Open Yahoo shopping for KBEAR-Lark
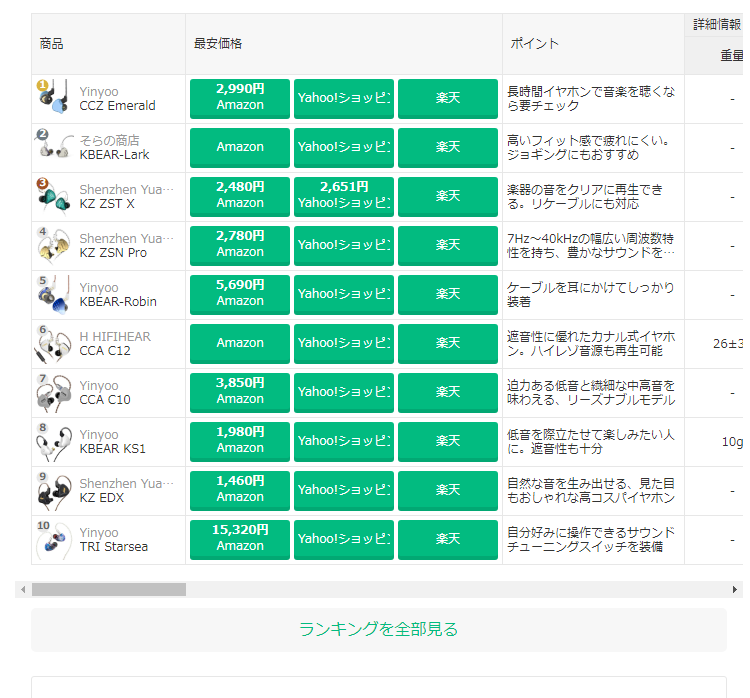This screenshot has width=750, height=698. click(343, 147)
